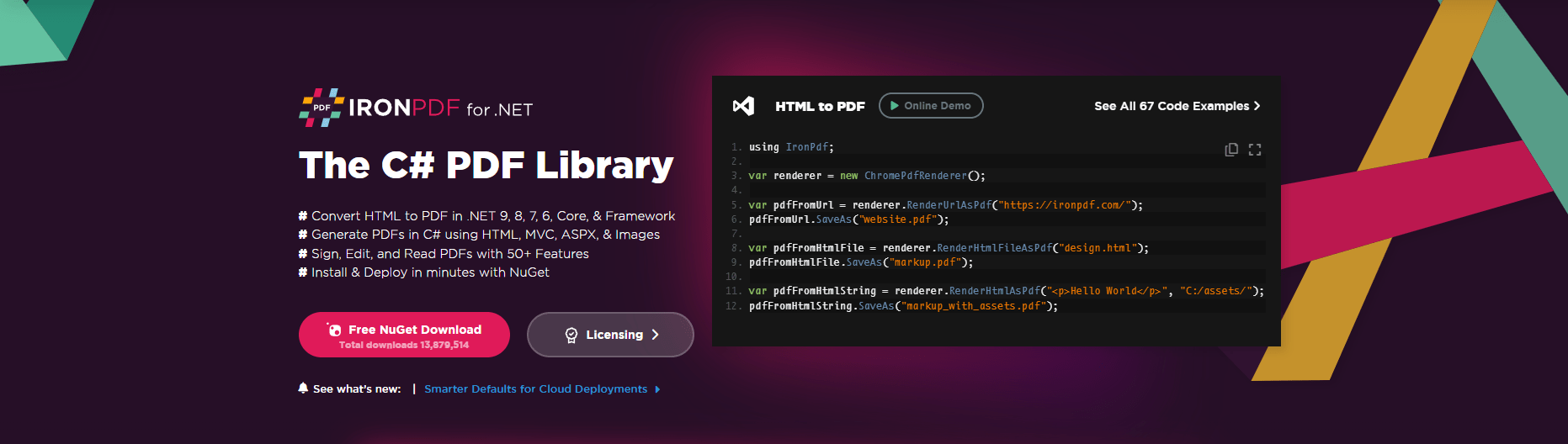Expand code sample to fullscreen
This screenshot has height=444, width=1568.
pos(1255,150)
